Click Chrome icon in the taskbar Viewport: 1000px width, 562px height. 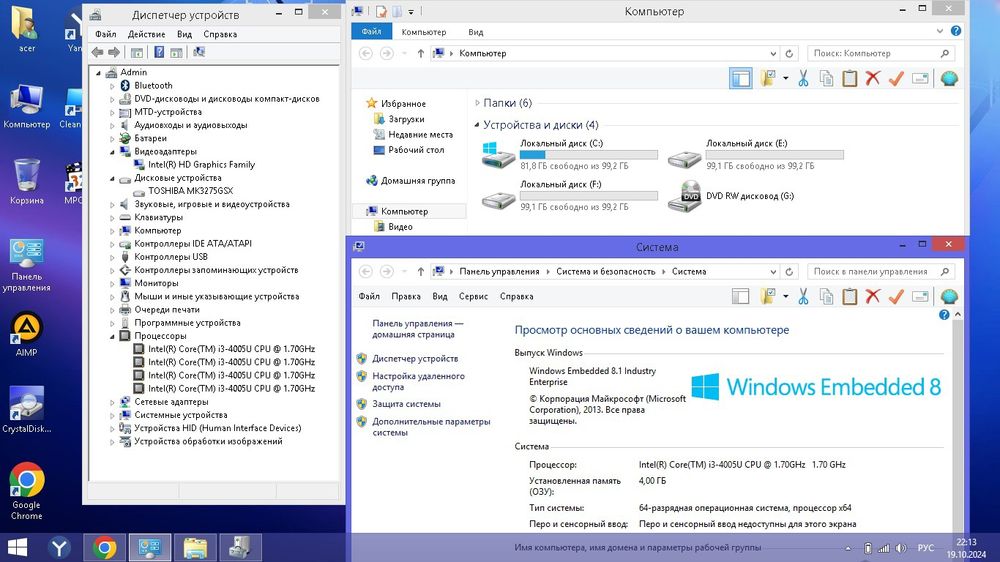(x=104, y=547)
